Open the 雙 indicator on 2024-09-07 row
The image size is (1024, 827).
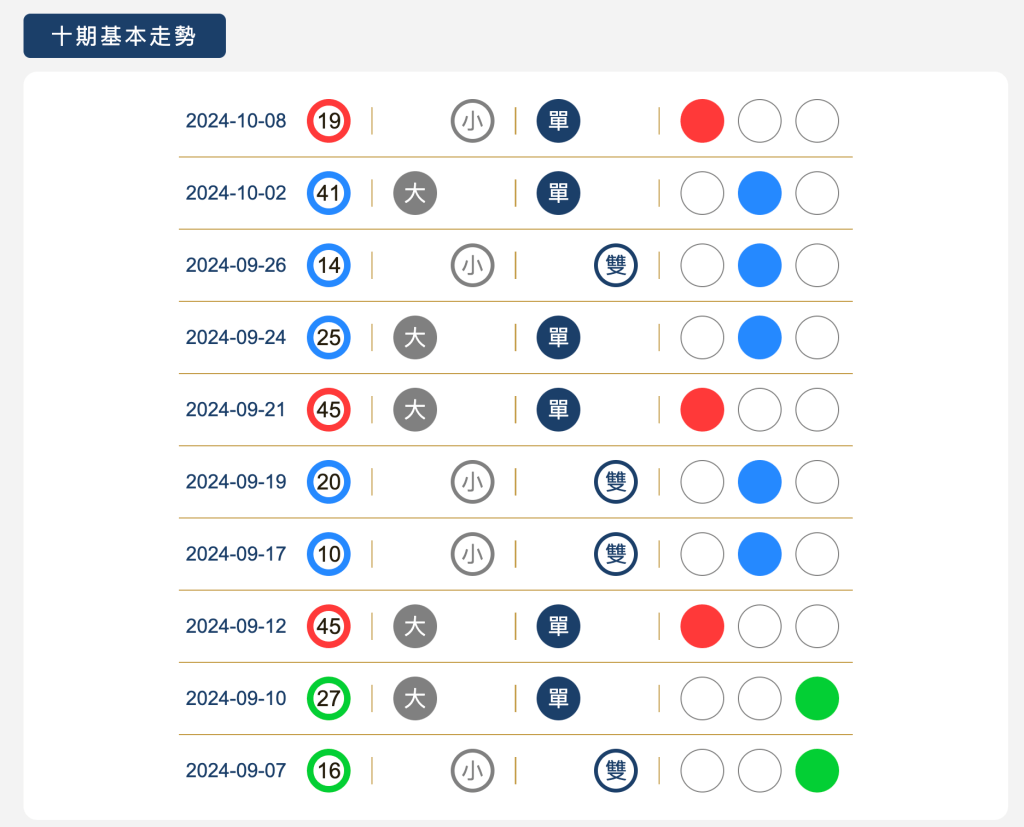[x=615, y=771]
